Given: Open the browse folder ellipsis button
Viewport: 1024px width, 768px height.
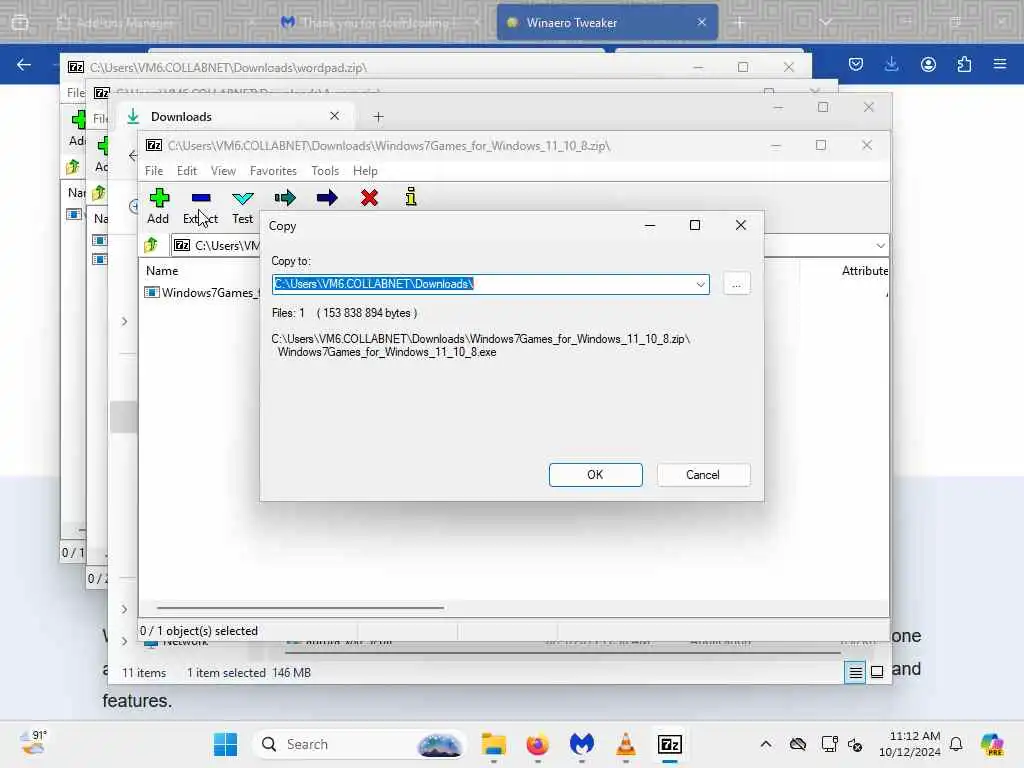Looking at the screenshot, I should [736, 284].
